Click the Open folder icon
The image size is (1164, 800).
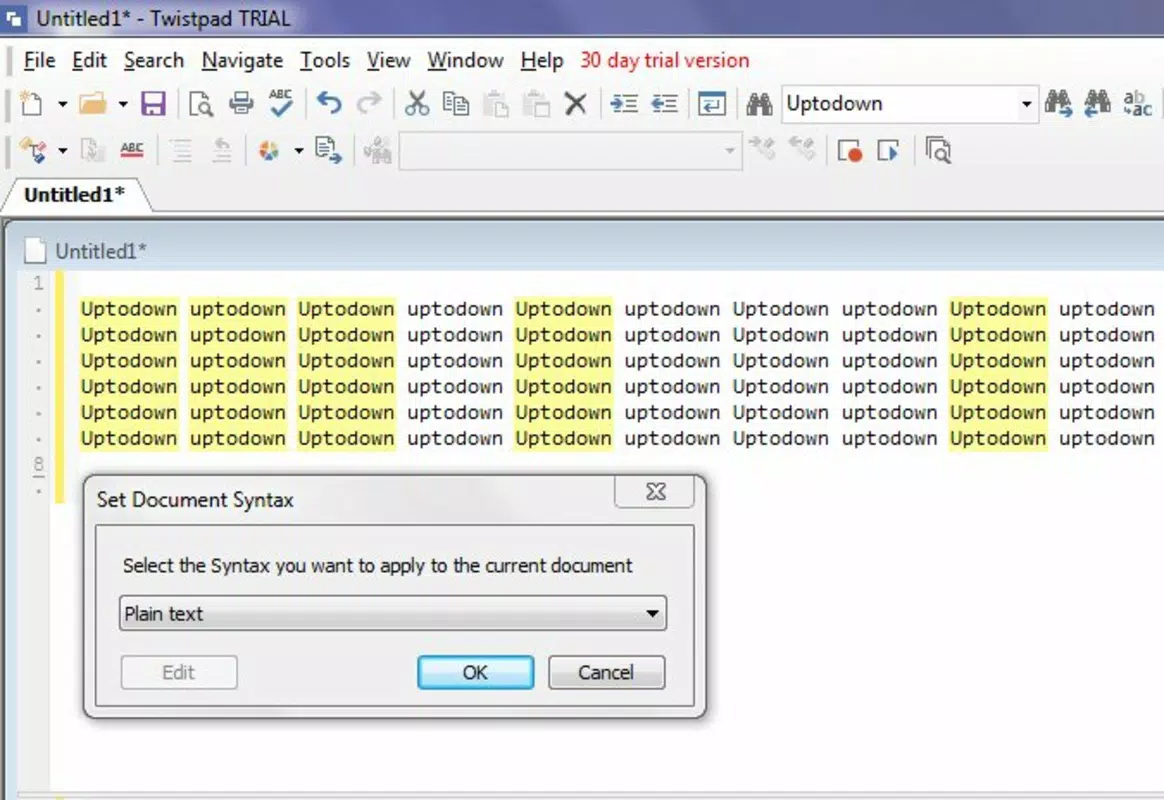click(93, 104)
